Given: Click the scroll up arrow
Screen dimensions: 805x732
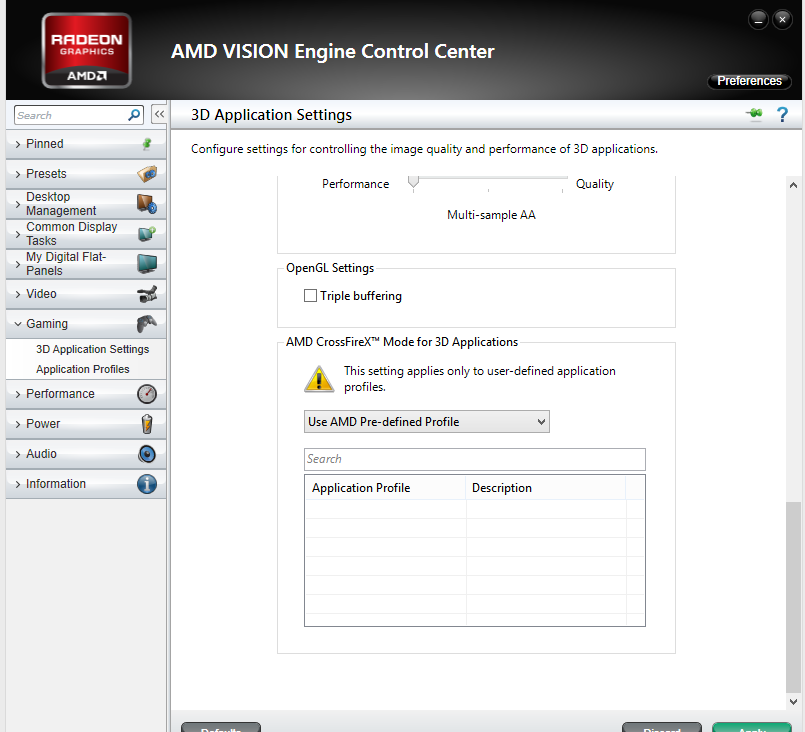Looking at the screenshot, I should coord(793,185).
